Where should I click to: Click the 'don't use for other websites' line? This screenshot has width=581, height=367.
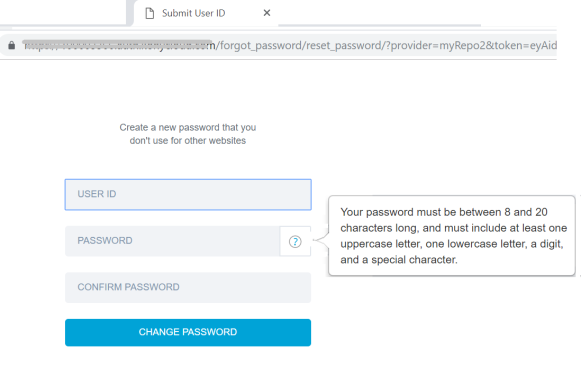(188, 140)
